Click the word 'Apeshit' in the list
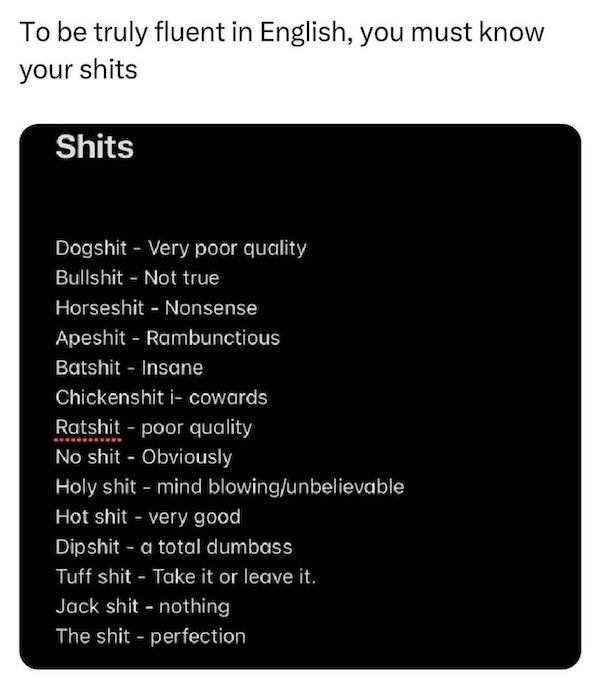Screen dimensions: 600x678 click(x=90, y=337)
